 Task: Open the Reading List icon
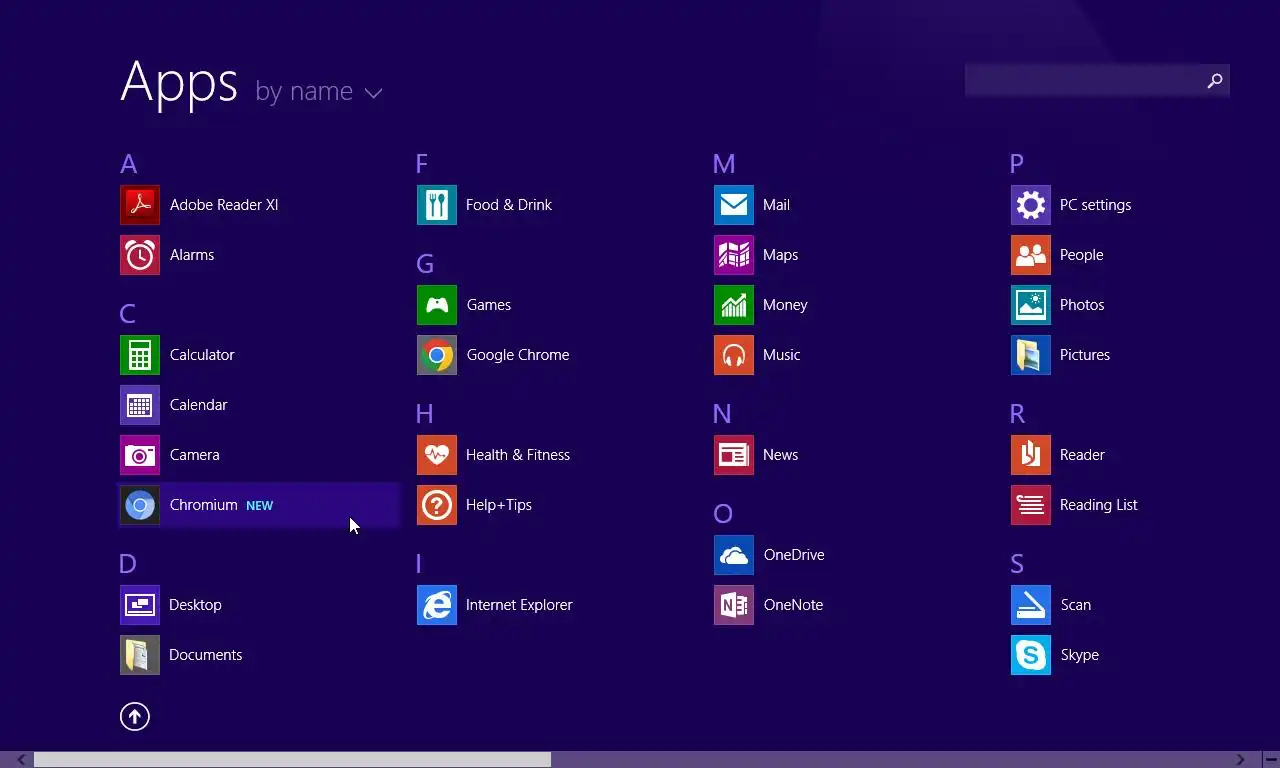pos(1031,505)
